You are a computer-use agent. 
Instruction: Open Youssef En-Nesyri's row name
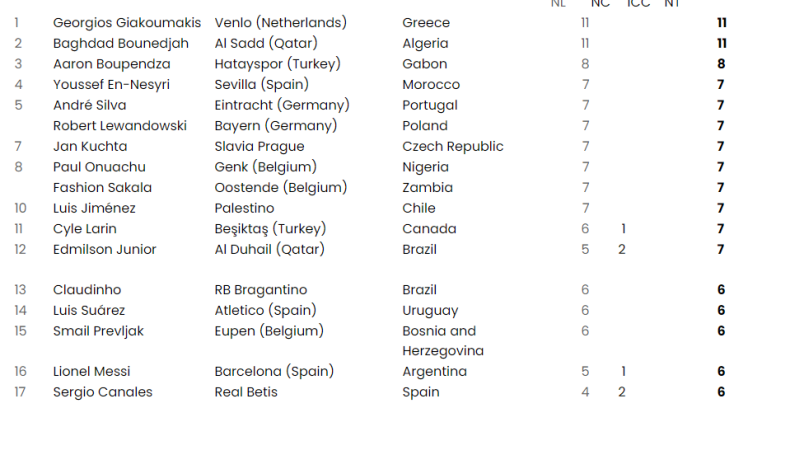coord(110,85)
